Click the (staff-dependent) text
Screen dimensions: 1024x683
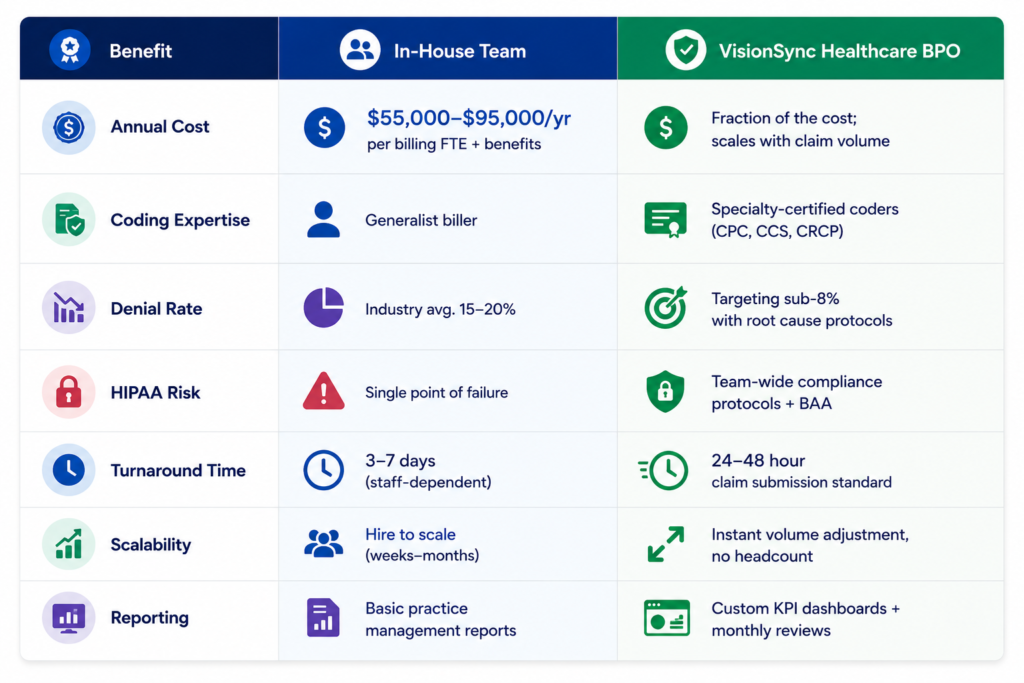click(x=428, y=482)
